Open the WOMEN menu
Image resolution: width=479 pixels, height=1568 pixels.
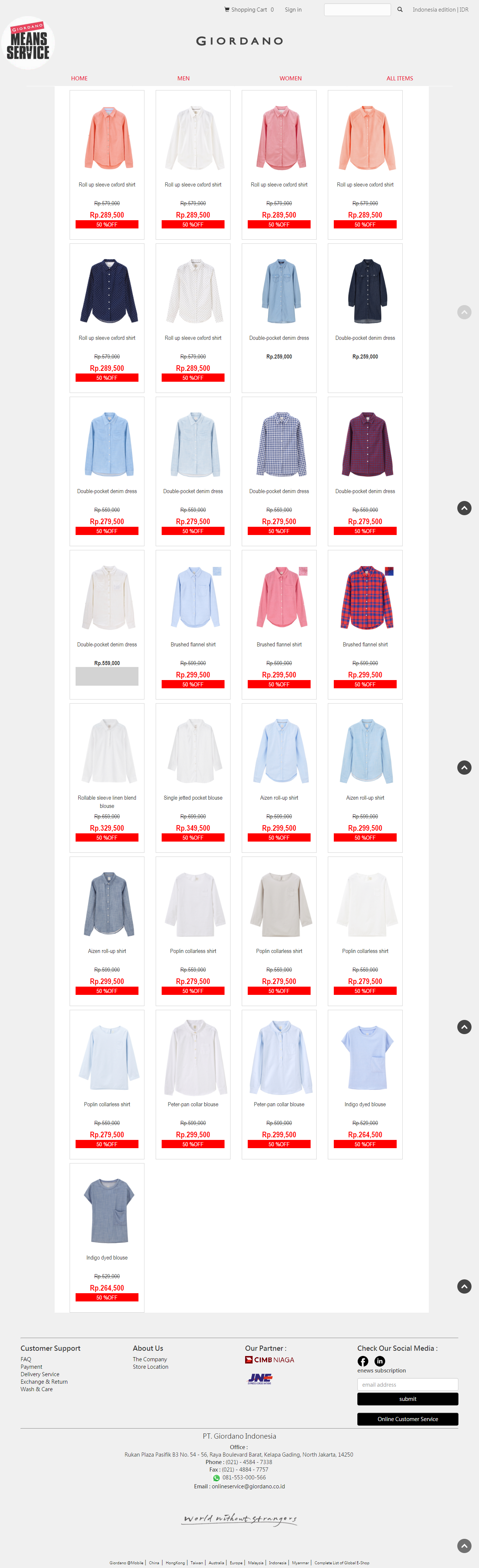tap(291, 79)
